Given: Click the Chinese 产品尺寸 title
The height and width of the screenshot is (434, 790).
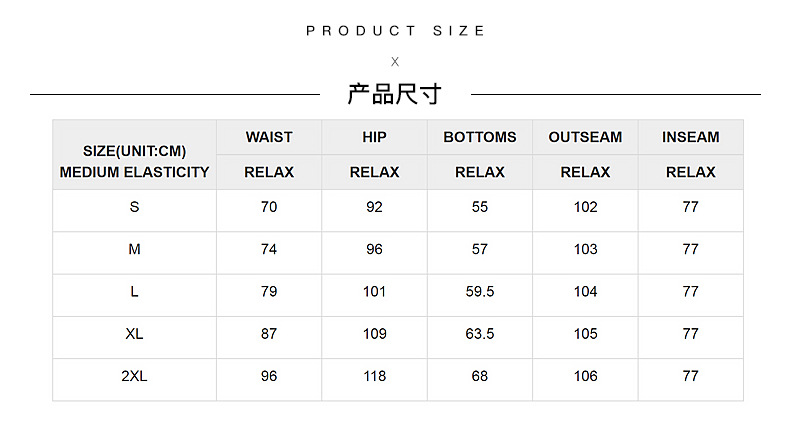Looking at the screenshot, I should (x=394, y=95).
